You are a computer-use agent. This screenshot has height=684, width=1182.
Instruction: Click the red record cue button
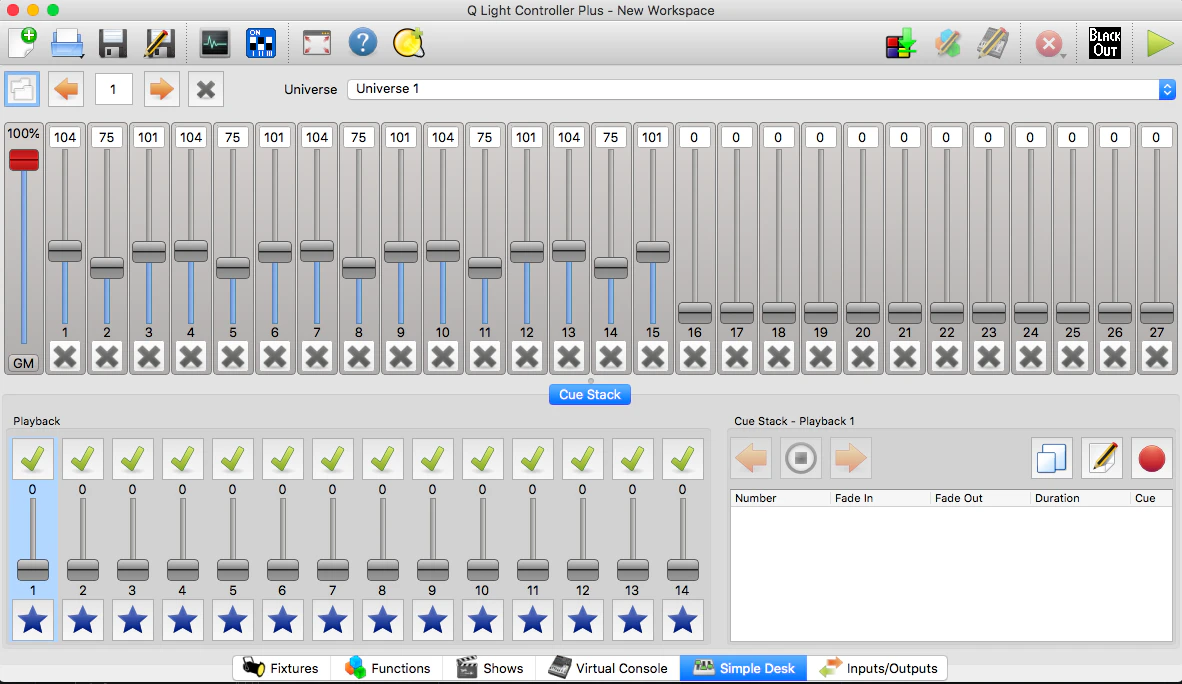[1151, 458]
